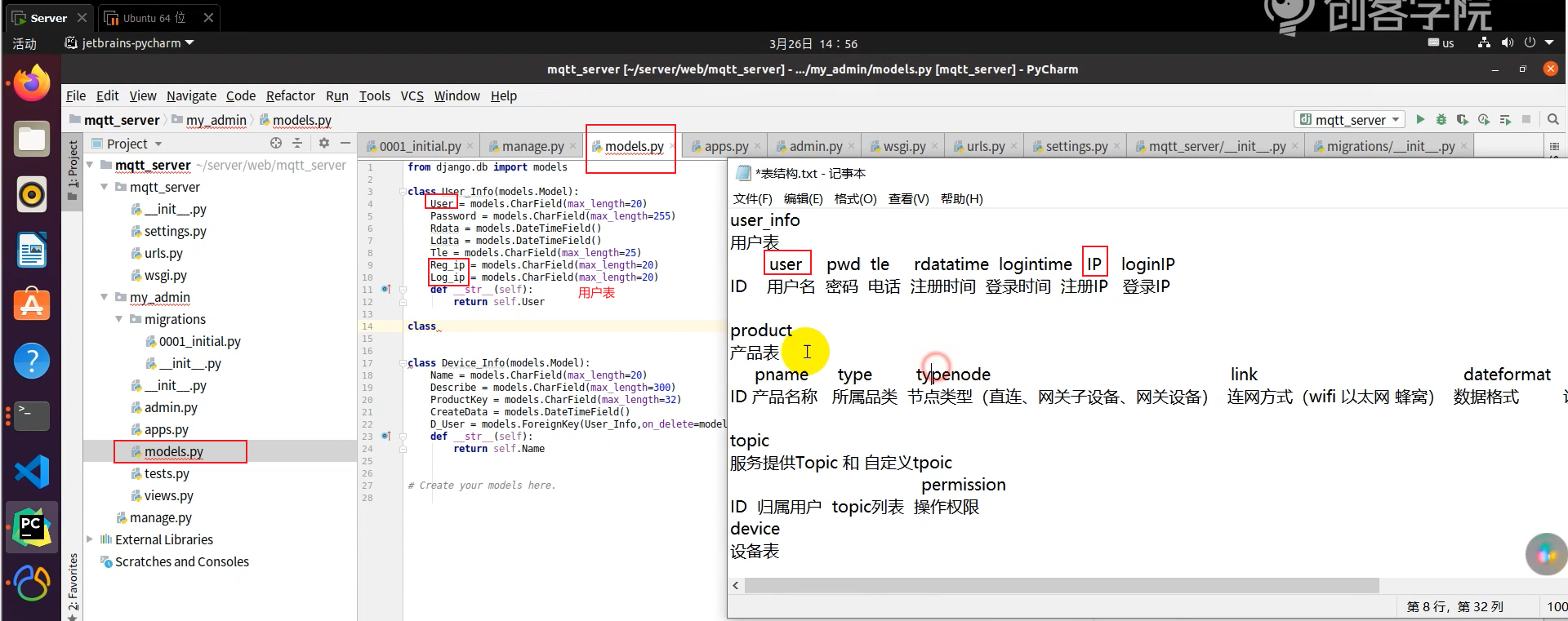Open the VCS menu

coord(412,95)
